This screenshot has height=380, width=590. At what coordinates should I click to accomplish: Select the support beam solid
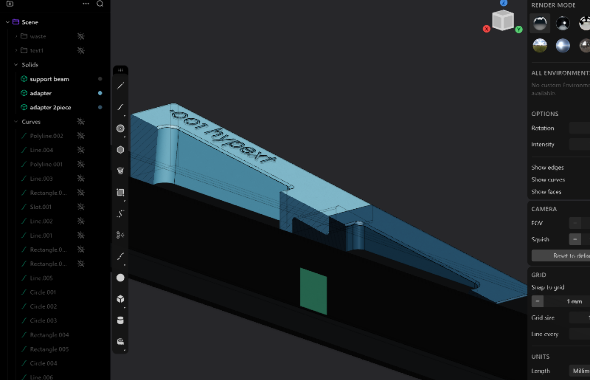coord(49,79)
